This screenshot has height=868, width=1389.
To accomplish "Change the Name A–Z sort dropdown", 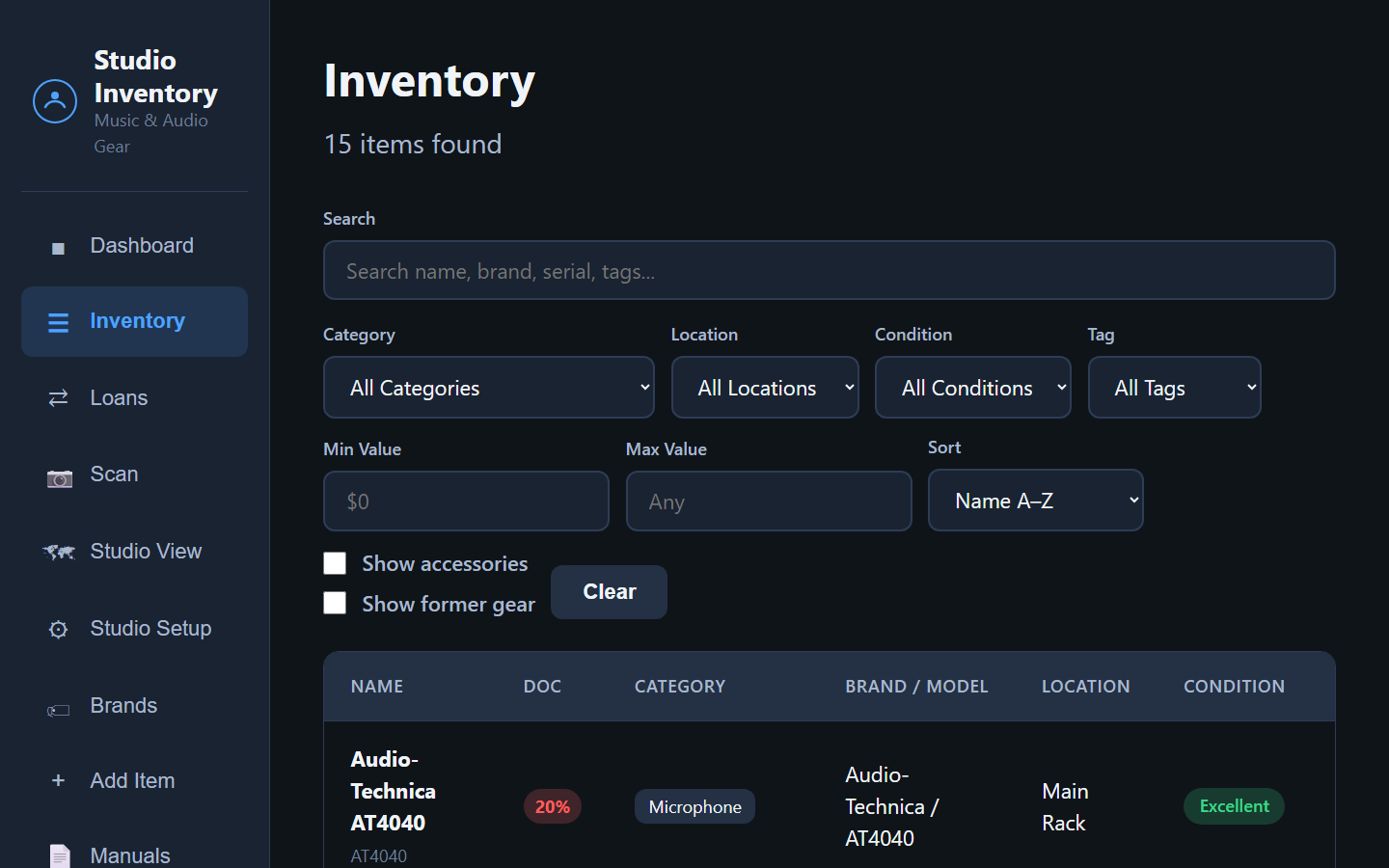I will [x=1036, y=501].
